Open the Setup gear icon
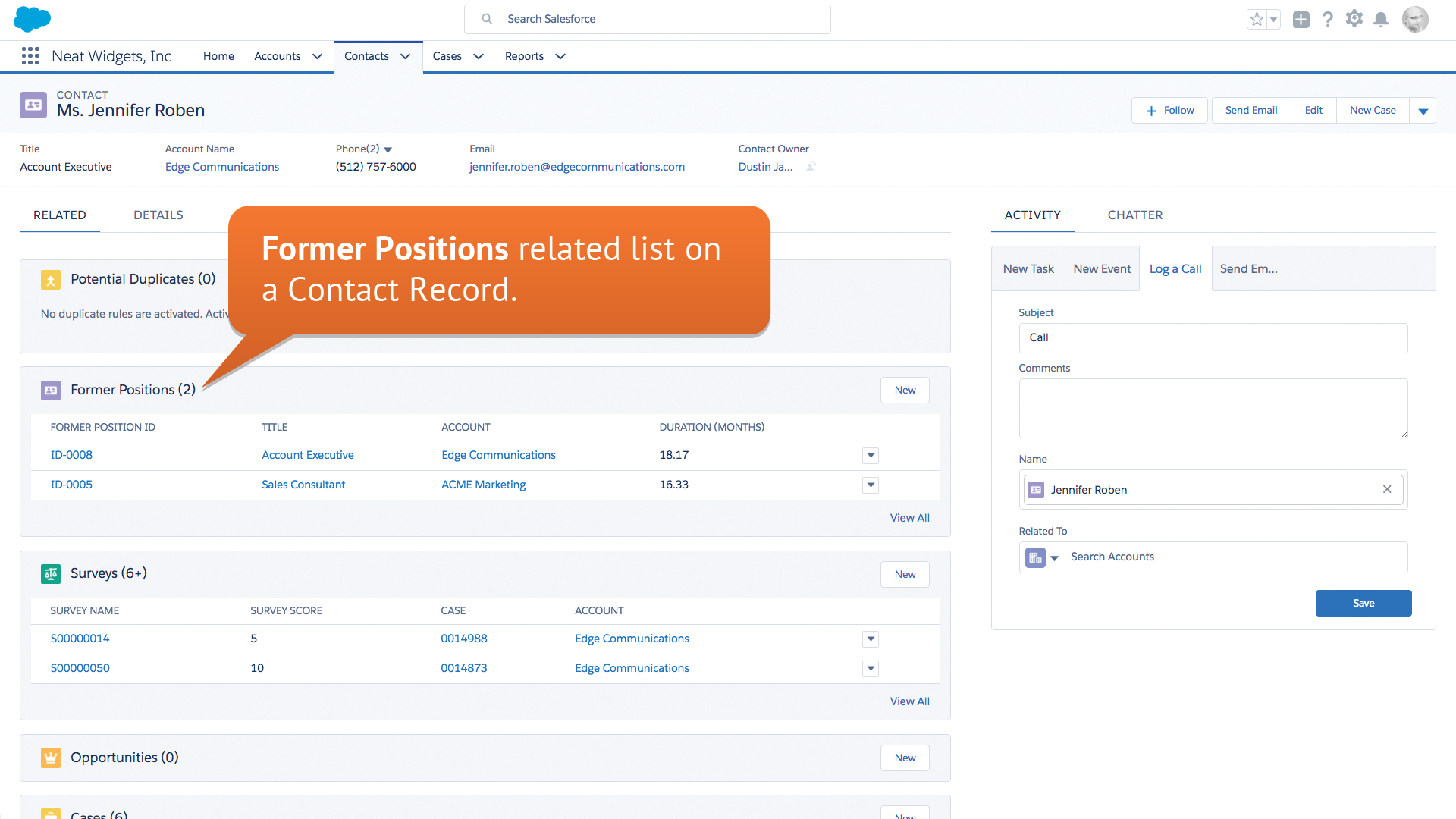 pos(1354,19)
